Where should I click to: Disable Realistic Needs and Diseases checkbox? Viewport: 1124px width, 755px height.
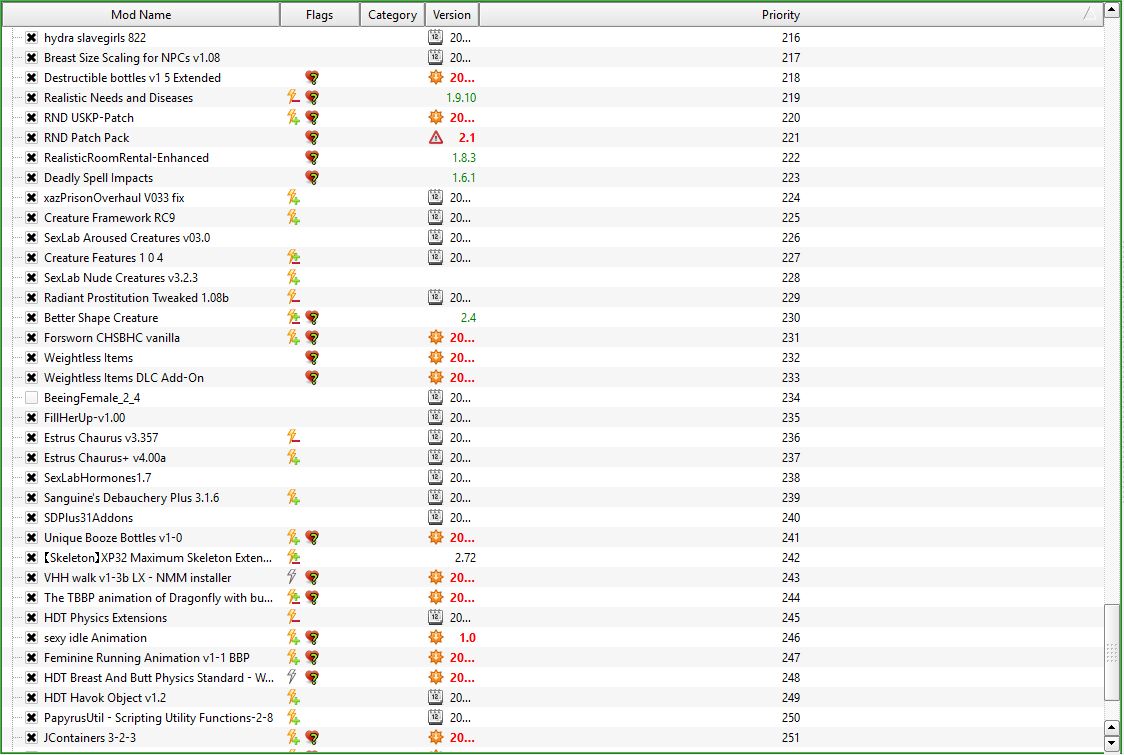tap(31, 98)
